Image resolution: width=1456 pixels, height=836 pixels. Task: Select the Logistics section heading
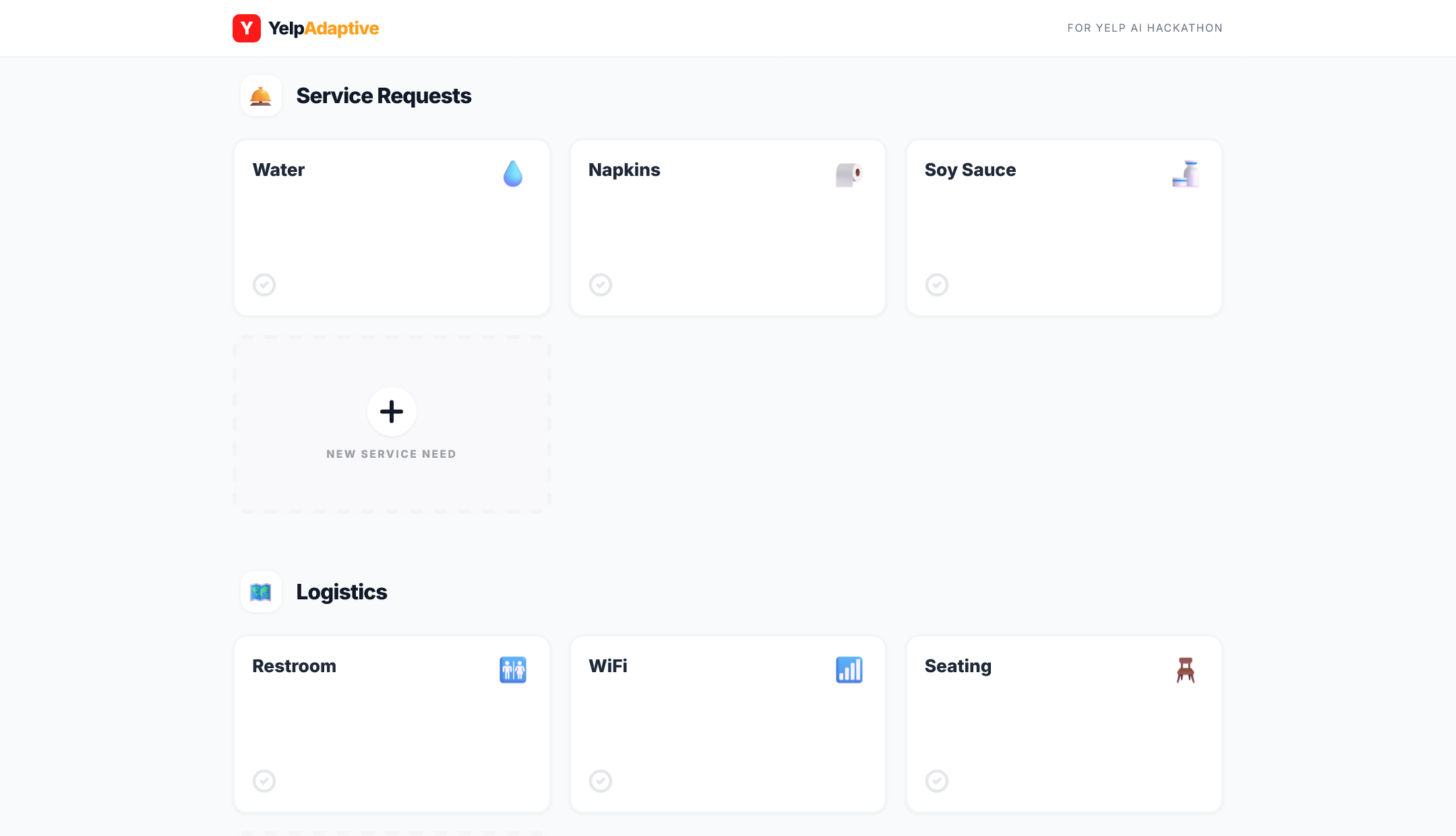pyautogui.click(x=341, y=592)
